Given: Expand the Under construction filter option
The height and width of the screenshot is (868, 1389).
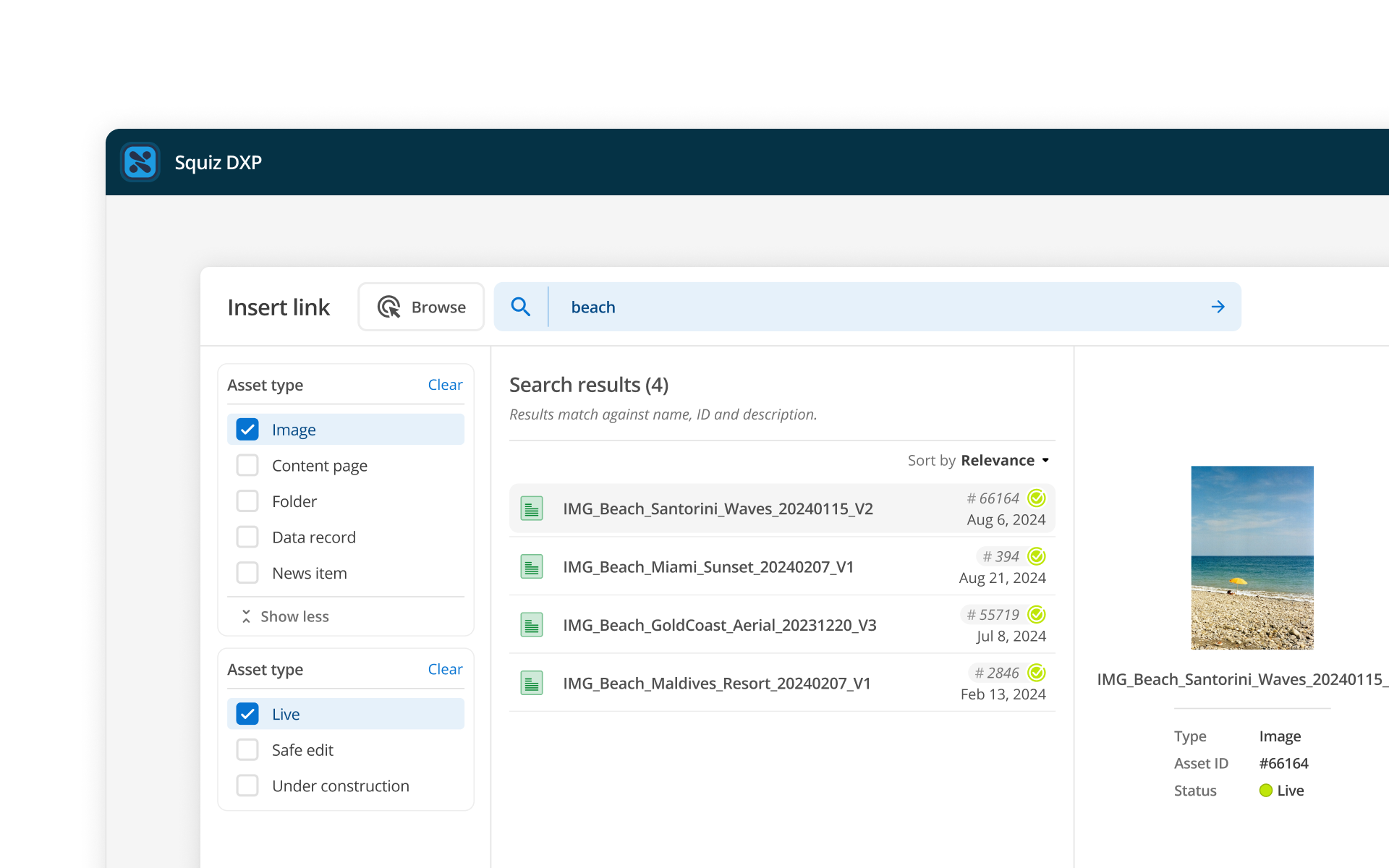Looking at the screenshot, I should tap(247, 785).
